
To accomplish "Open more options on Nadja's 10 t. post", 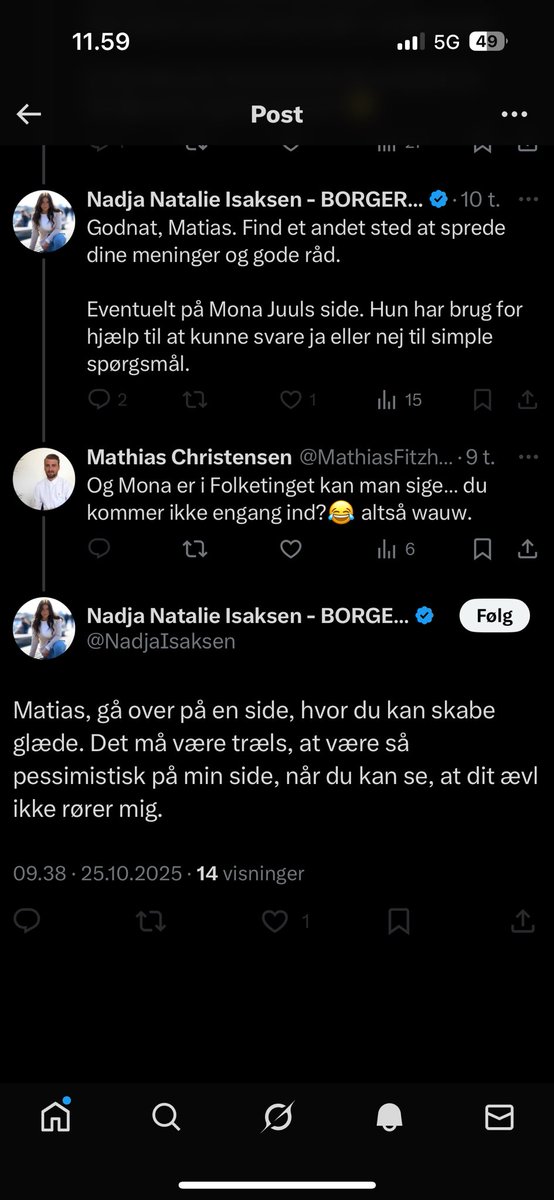I will click(527, 198).
